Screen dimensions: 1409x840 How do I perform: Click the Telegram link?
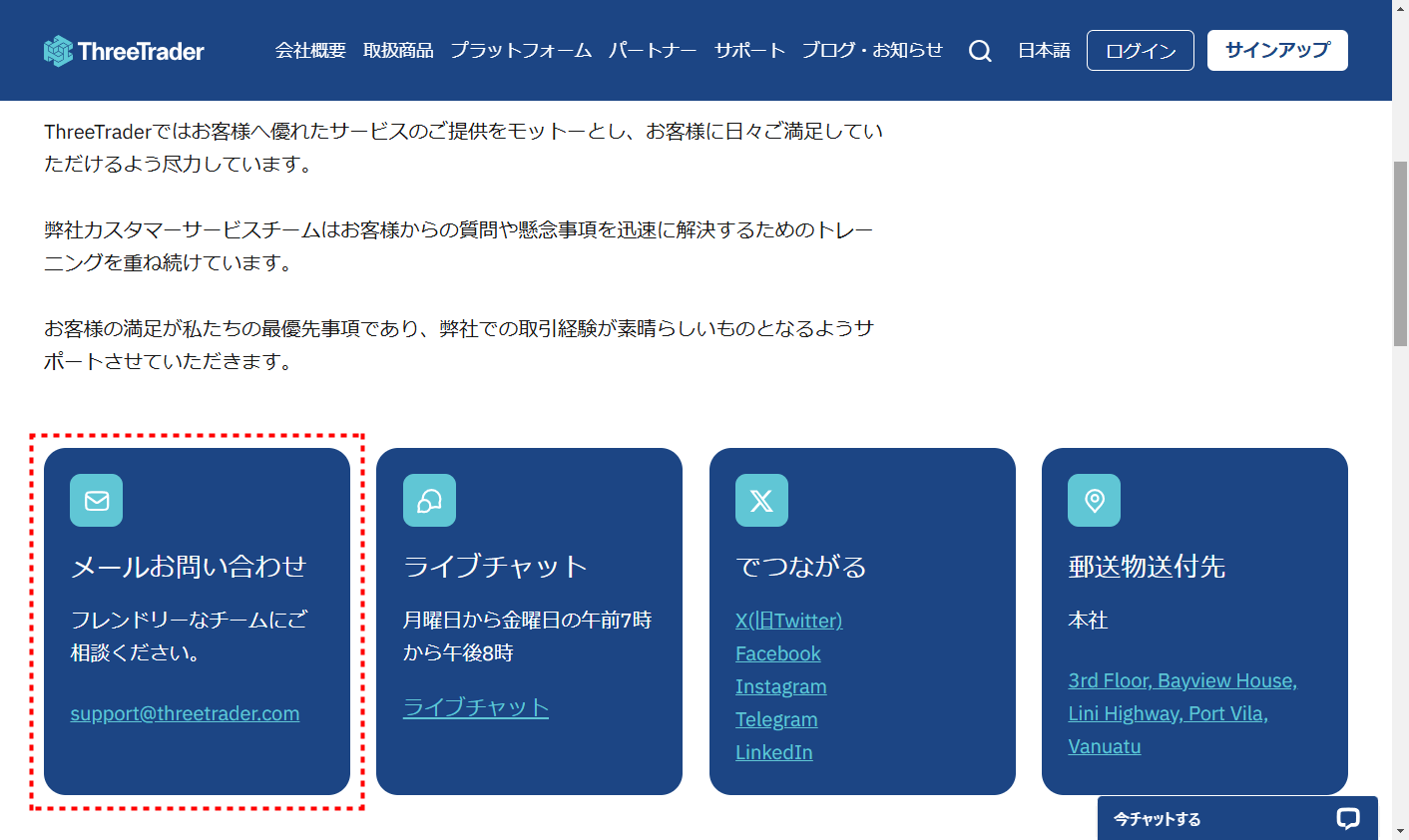[x=776, y=719]
